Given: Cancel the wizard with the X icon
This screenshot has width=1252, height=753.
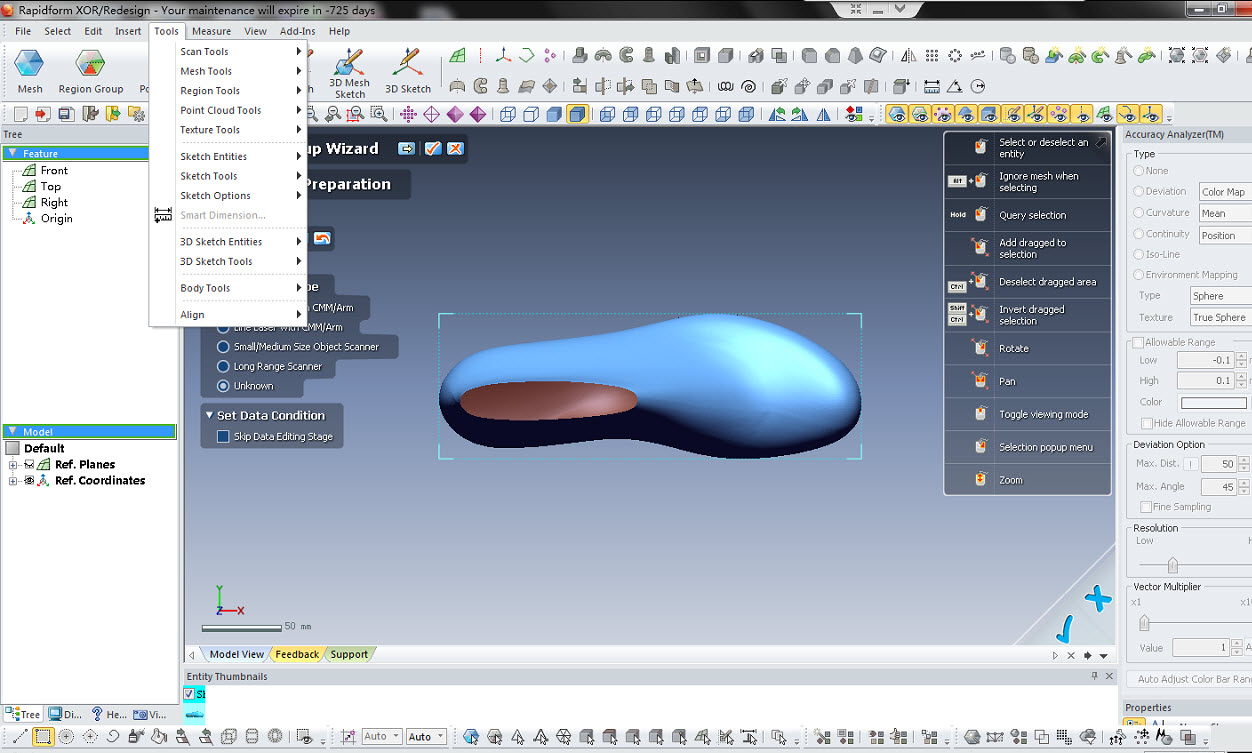Looking at the screenshot, I should click(455, 148).
